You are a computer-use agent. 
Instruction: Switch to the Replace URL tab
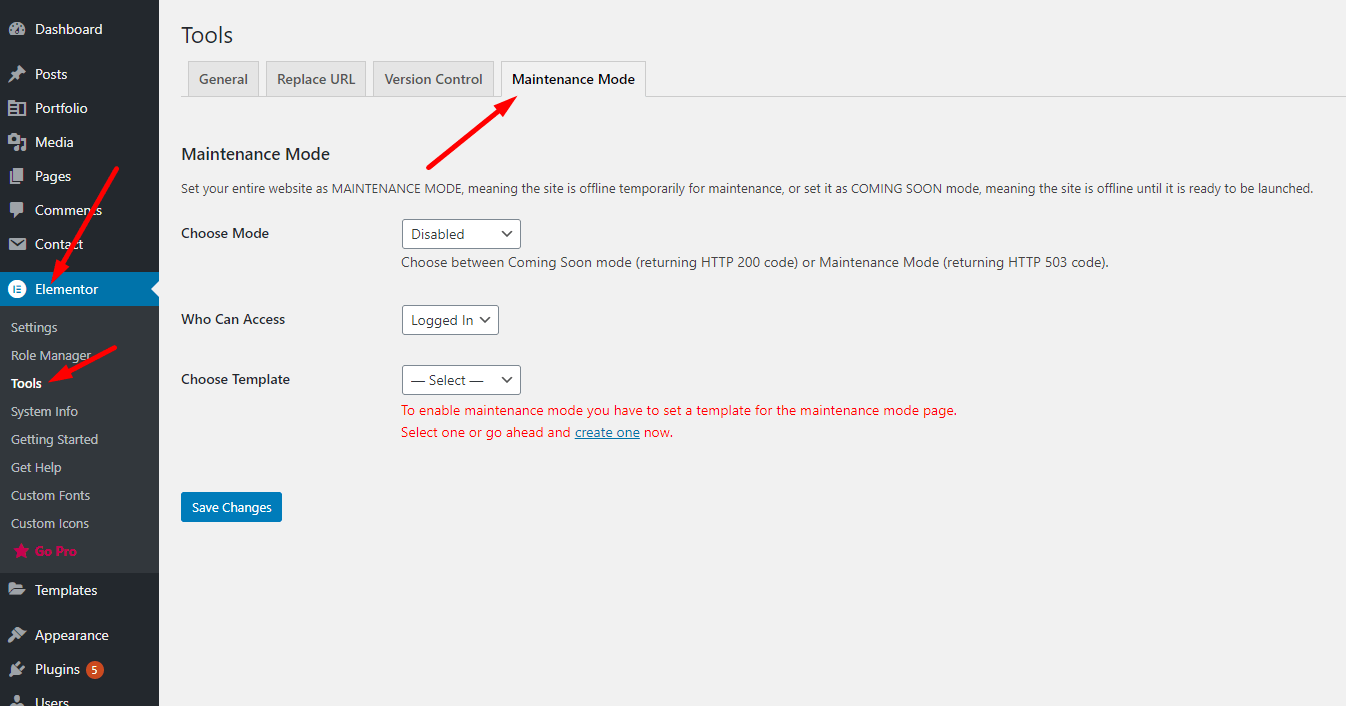[316, 80]
